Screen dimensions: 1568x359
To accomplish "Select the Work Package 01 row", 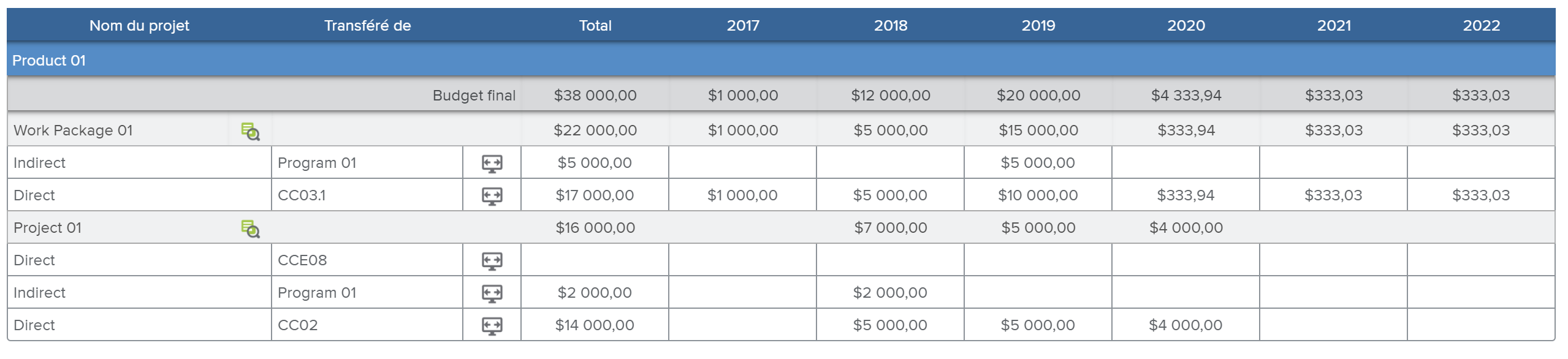I will coord(73,130).
